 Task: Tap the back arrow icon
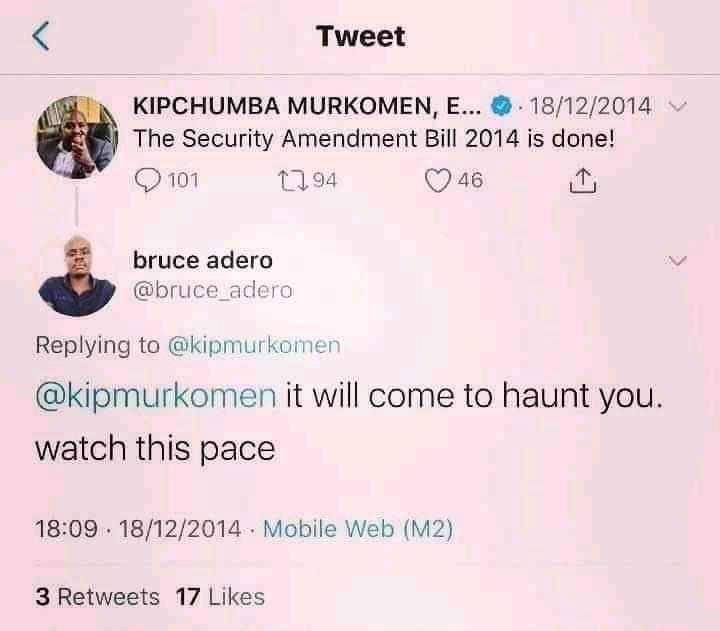click(x=41, y=35)
